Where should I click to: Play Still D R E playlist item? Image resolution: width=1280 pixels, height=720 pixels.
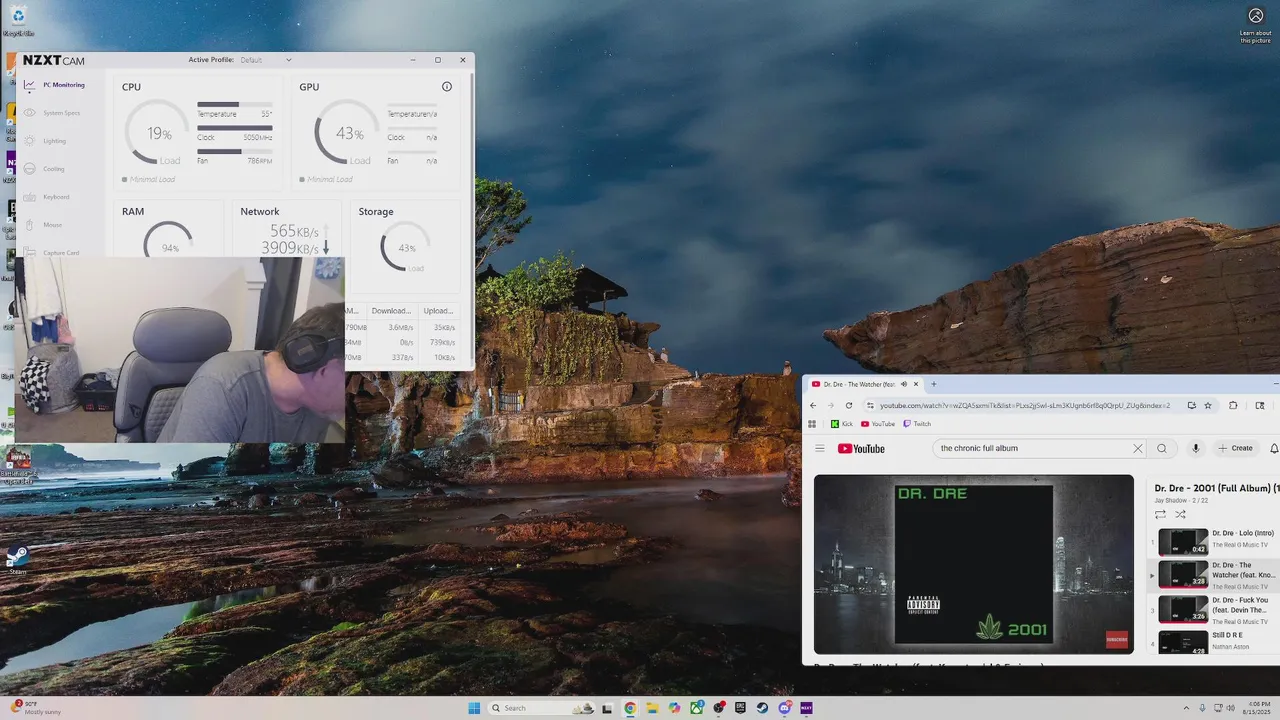click(x=1215, y=641)
